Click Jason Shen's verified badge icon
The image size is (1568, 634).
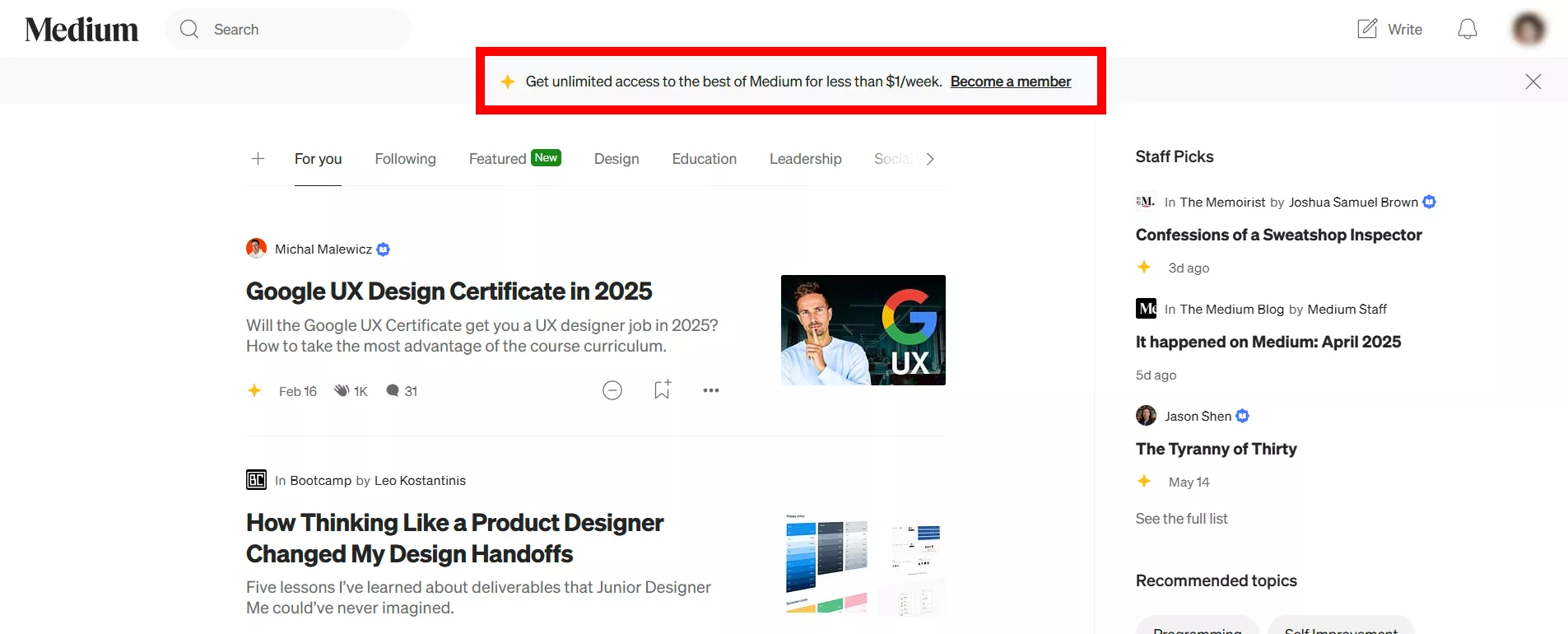[1242, 416]
